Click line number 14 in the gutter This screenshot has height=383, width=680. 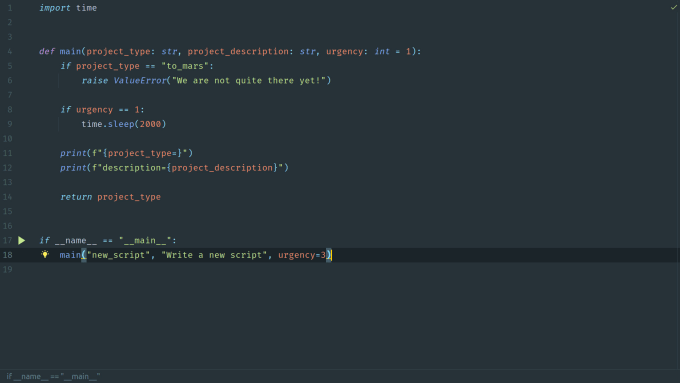coord(8,197)
